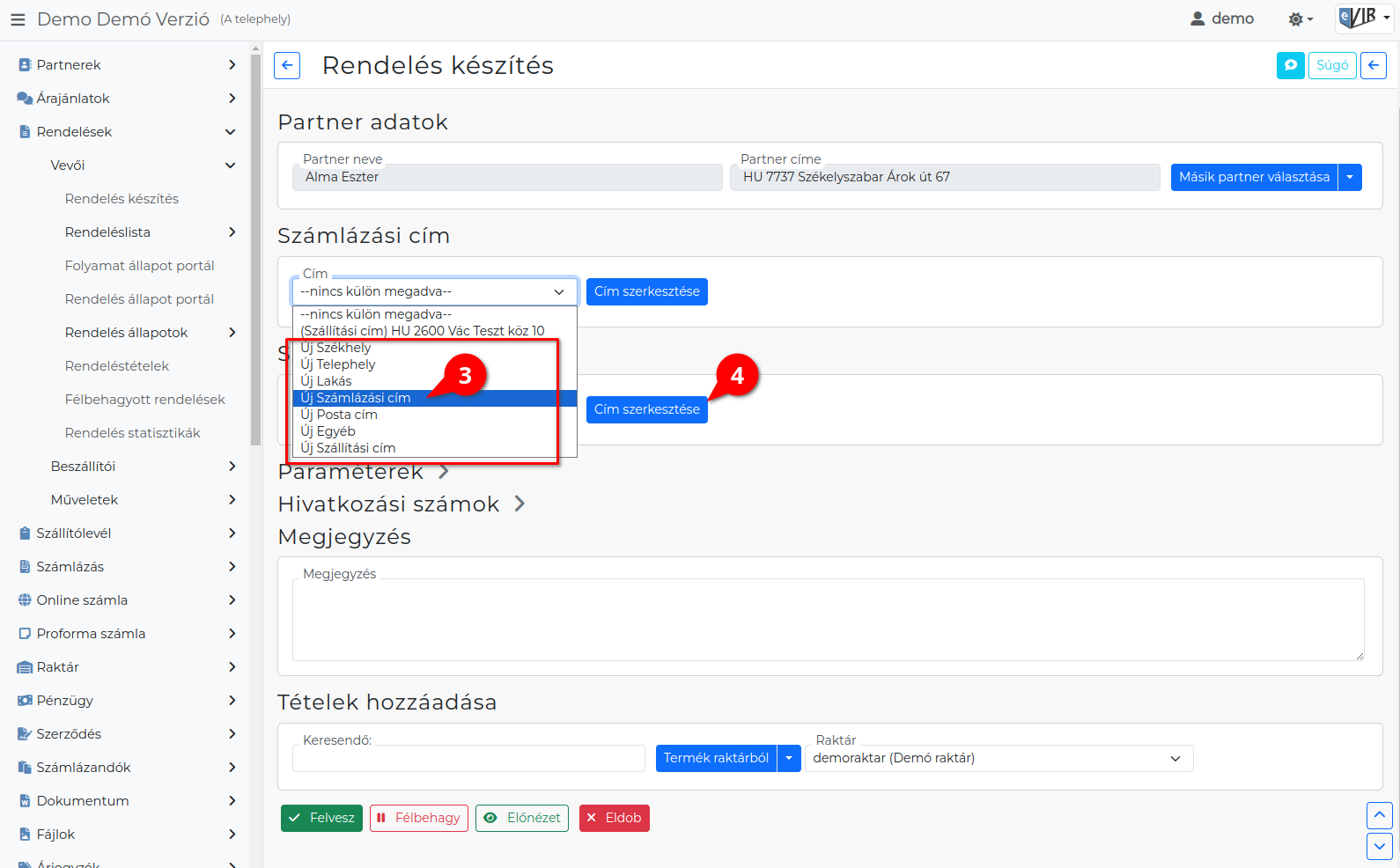Viewport: 1400px width, 868px height.
Task: Click the Pénzügy money icon
Action: 25,701
